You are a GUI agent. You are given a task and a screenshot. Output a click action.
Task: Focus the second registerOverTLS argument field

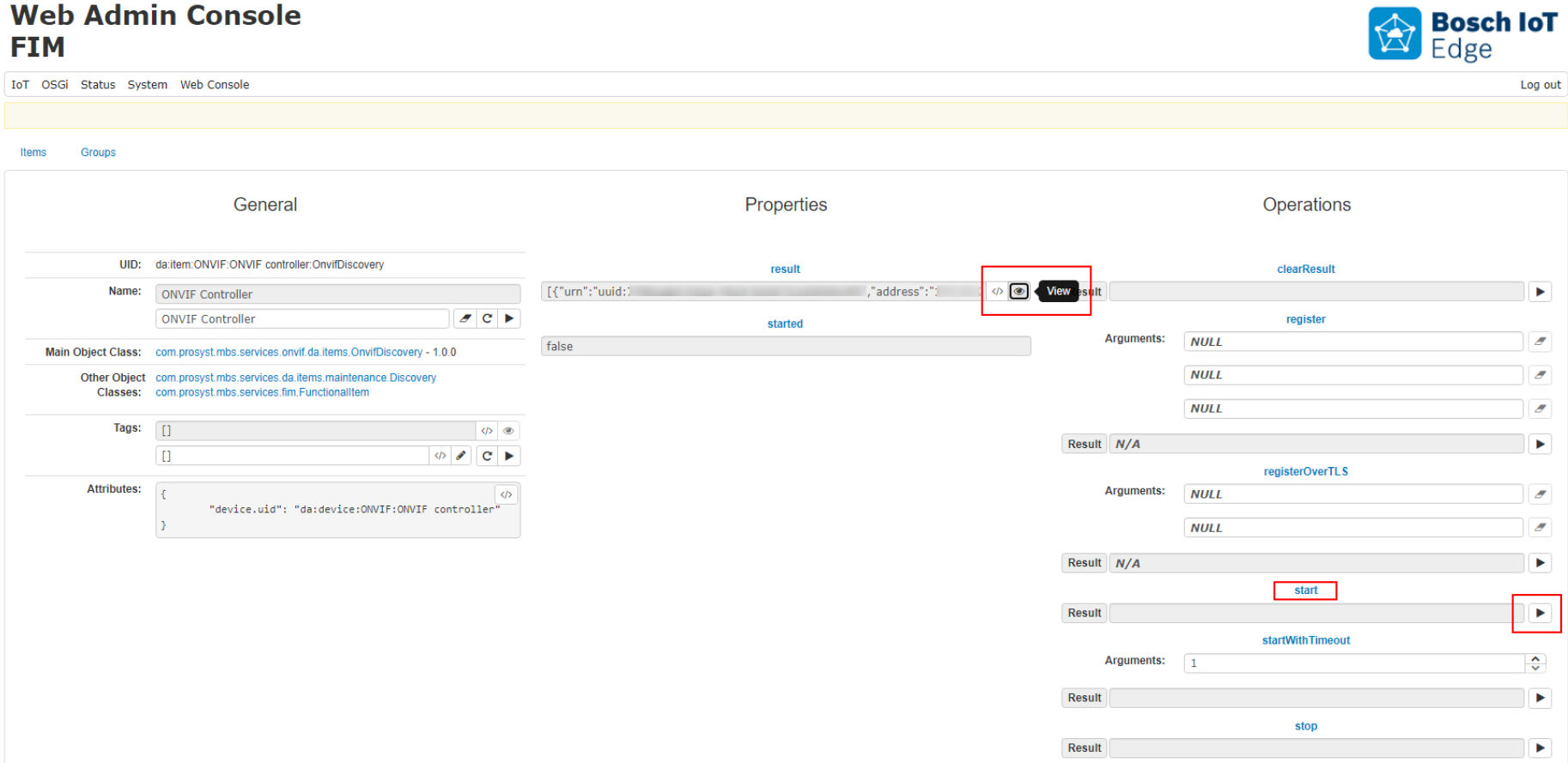[x=1353, y=528]
